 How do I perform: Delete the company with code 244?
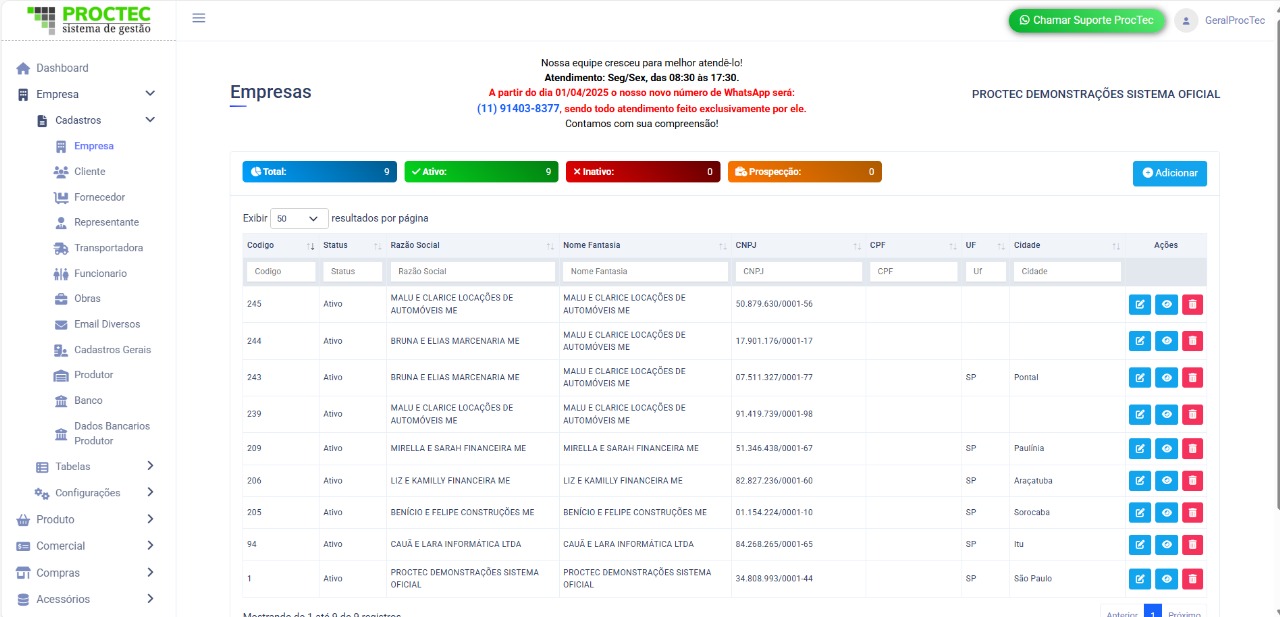pyautogui.click(x=1192, y=341)
